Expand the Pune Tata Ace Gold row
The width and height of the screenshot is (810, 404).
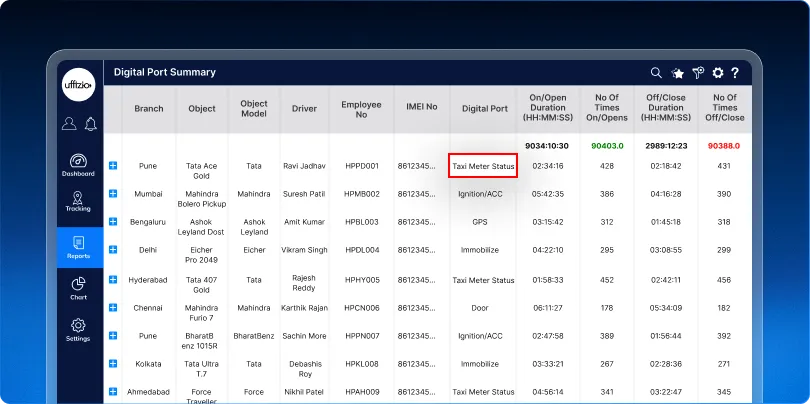coord(113,166)
